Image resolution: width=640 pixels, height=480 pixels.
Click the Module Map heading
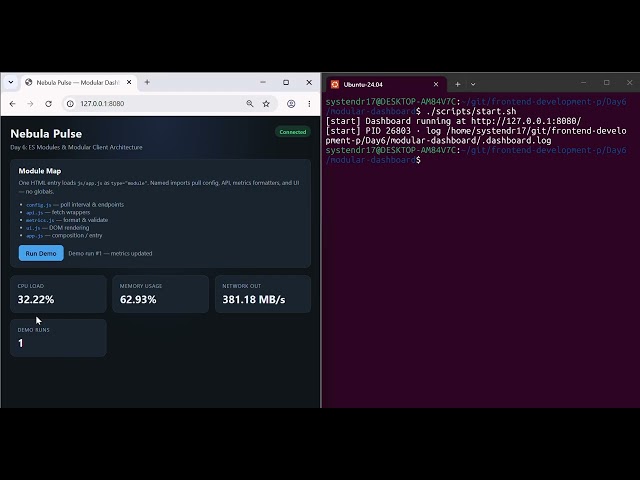(x=40, y=171)
